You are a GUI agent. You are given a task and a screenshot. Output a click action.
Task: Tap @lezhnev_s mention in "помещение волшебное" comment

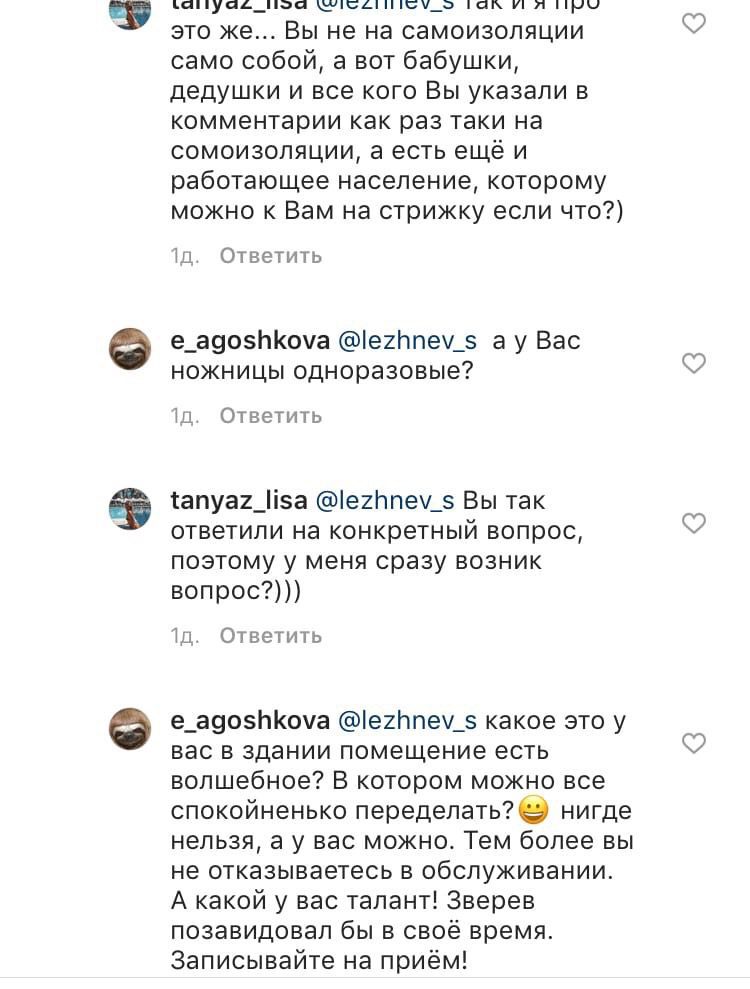tap(408, 721)
